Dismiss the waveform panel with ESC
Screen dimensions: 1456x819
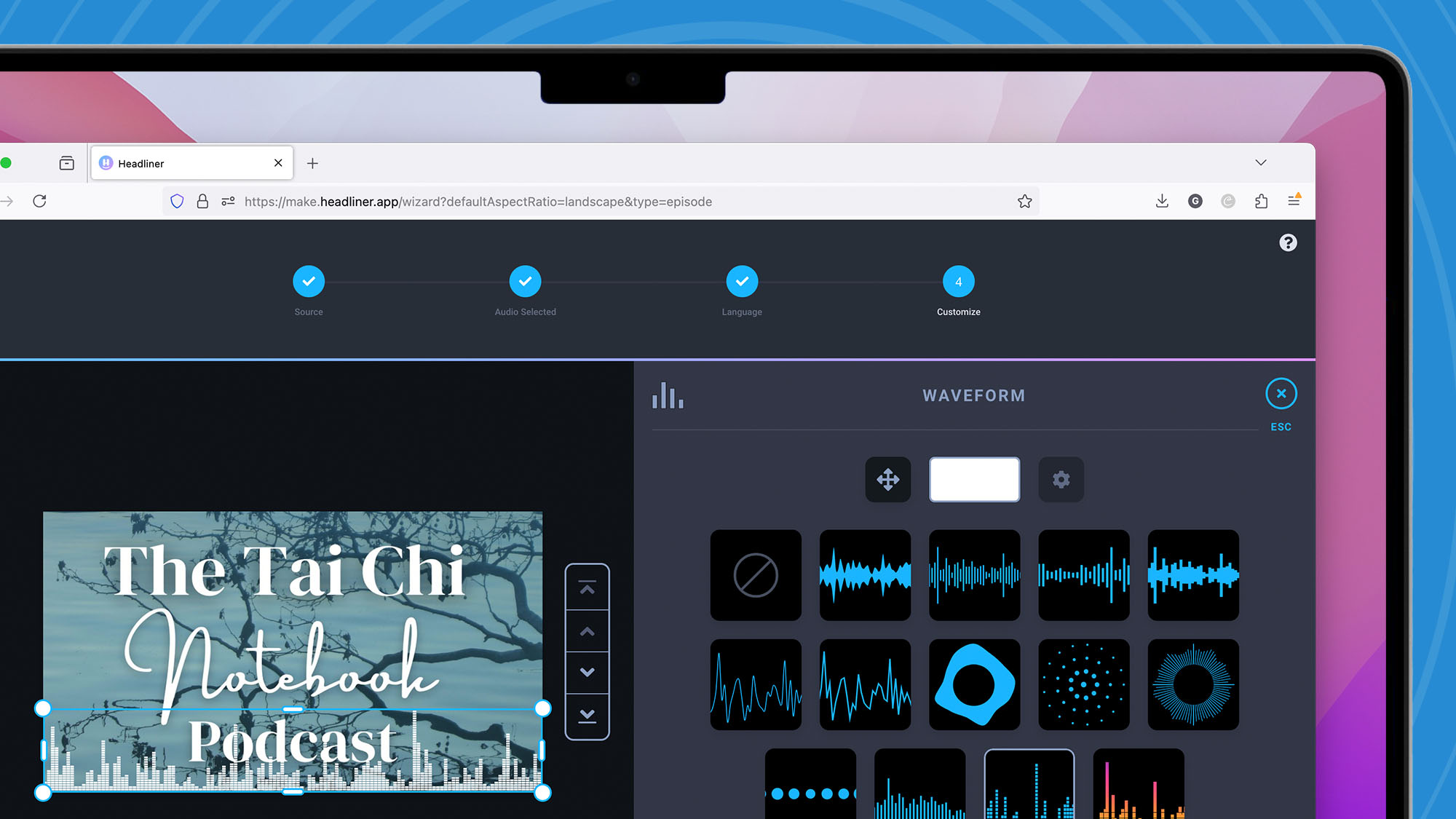pyautogui.click(x=1281, y=393)
